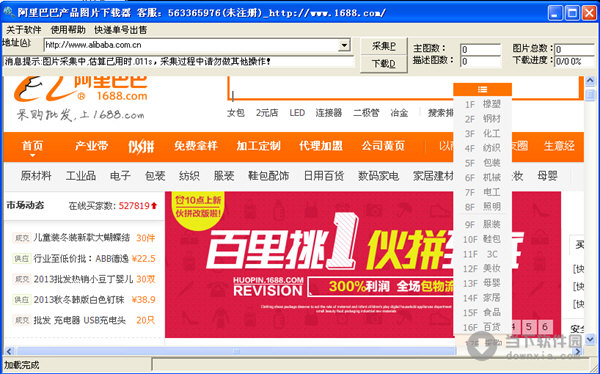
Task: Open the 连接器 search suggestion link
Action: click(x=328, y=113)
